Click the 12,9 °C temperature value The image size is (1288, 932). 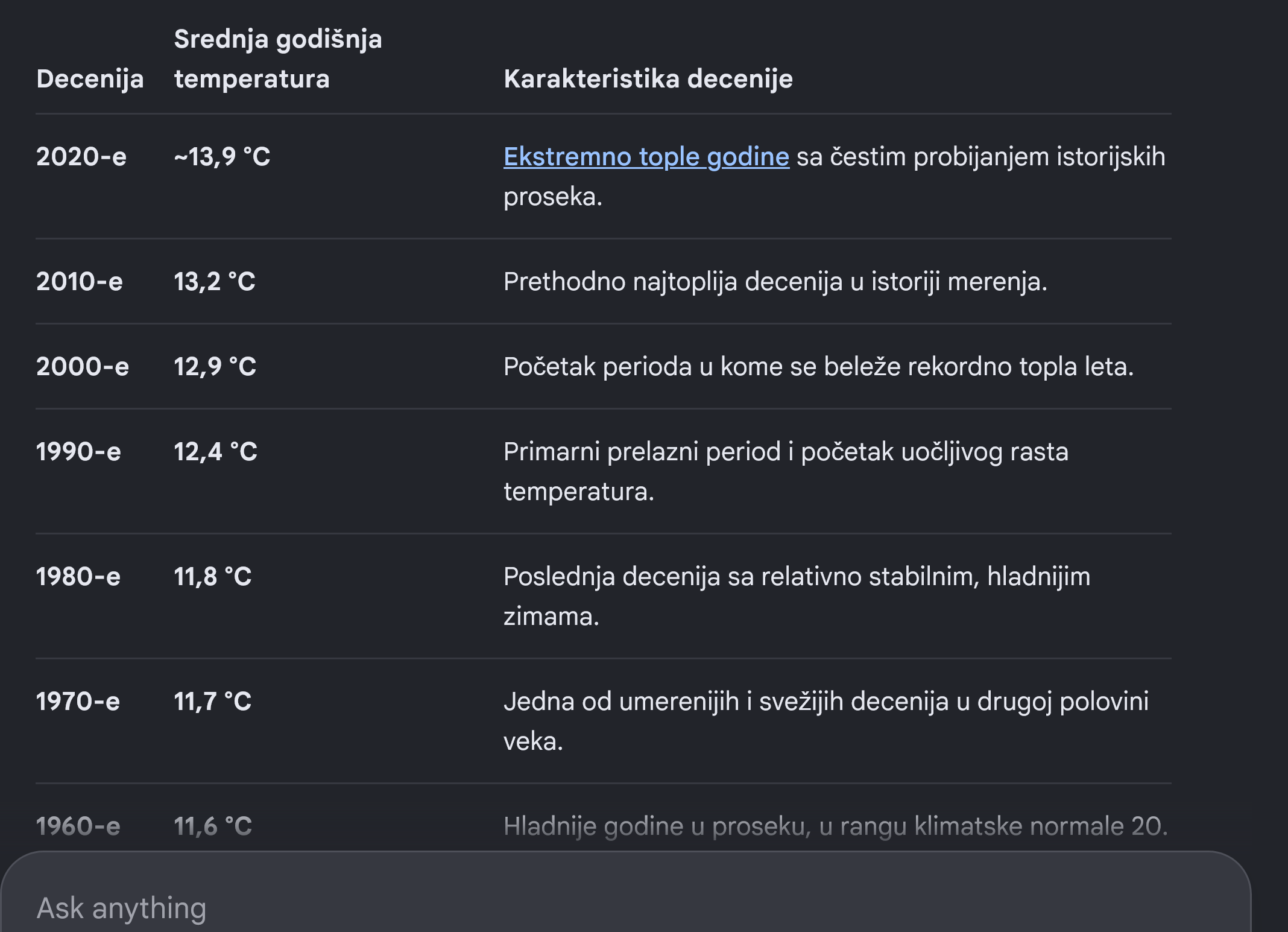coord(215,367)
